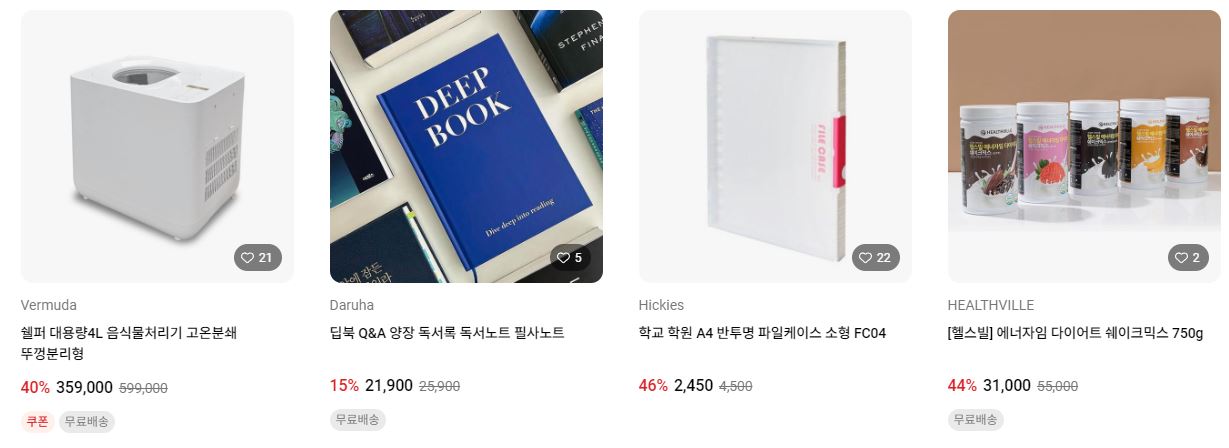Add the file case to wishlist via heart
This screenshot has height=448, width=1229.
click(x=876, y=258)
